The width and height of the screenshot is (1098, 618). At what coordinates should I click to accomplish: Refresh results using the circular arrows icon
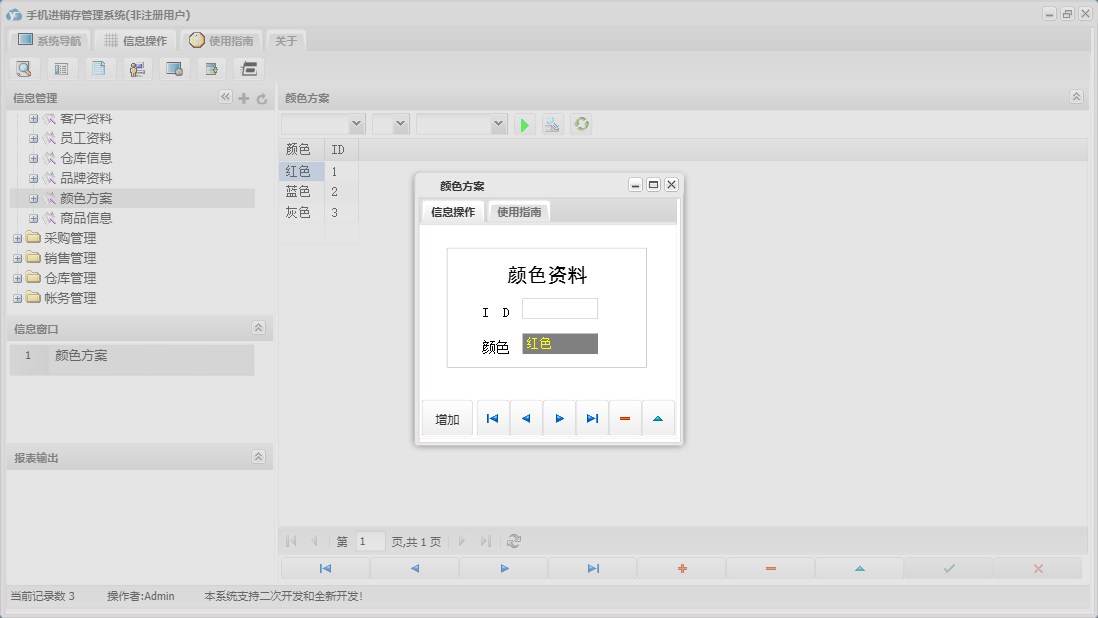[x=581, y=124]
